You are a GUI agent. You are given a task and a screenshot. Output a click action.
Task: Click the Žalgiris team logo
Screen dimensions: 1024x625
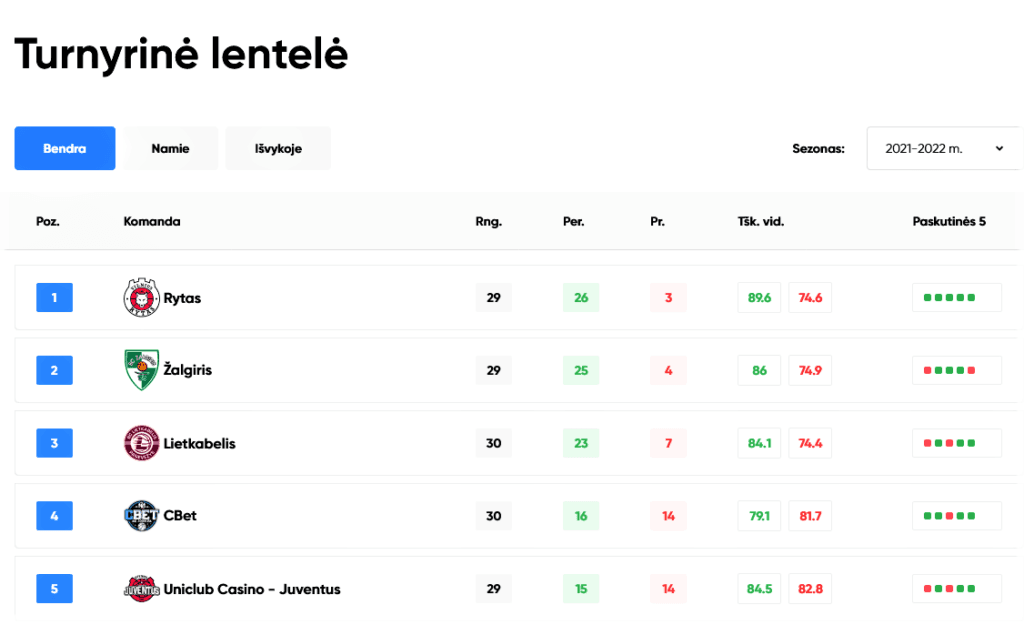coord(141,370)
